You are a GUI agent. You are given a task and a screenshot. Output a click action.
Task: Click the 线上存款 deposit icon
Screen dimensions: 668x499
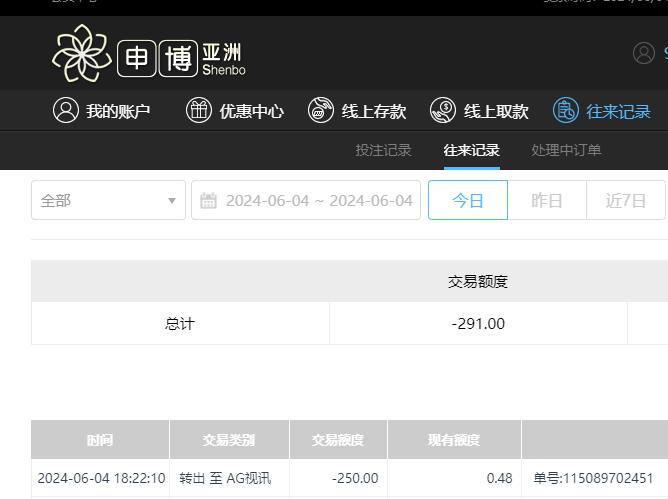coord(321,110)
